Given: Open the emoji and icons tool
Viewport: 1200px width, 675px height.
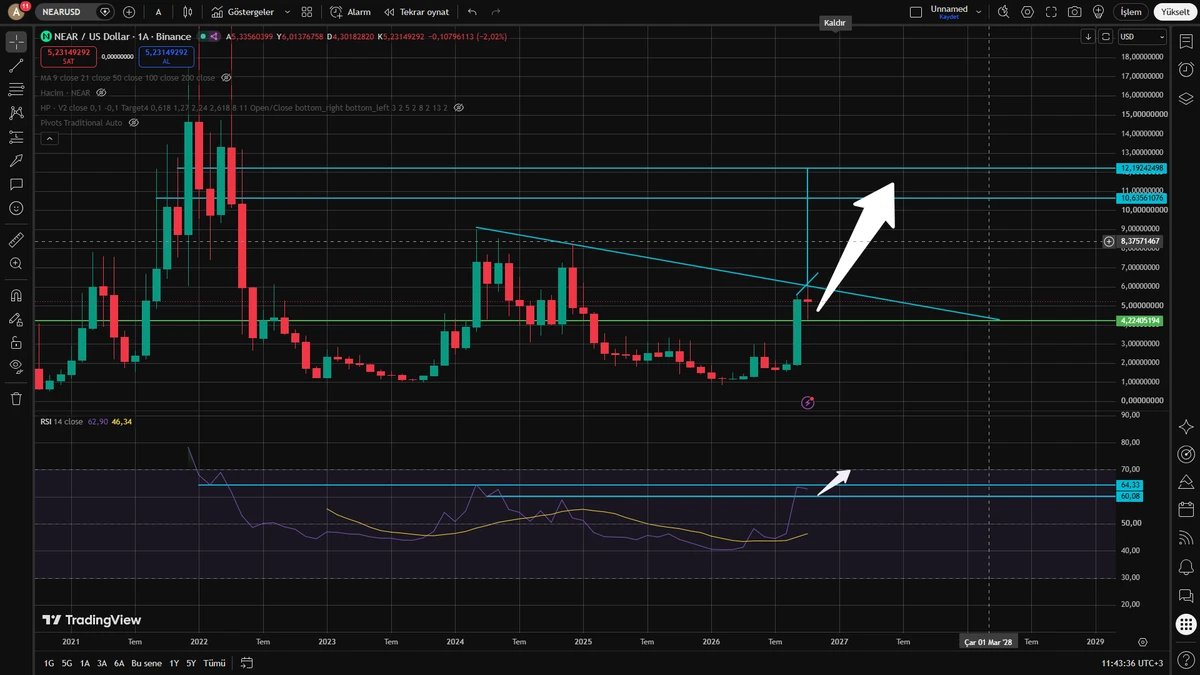Looking at the screenshot, I should 16,208.
